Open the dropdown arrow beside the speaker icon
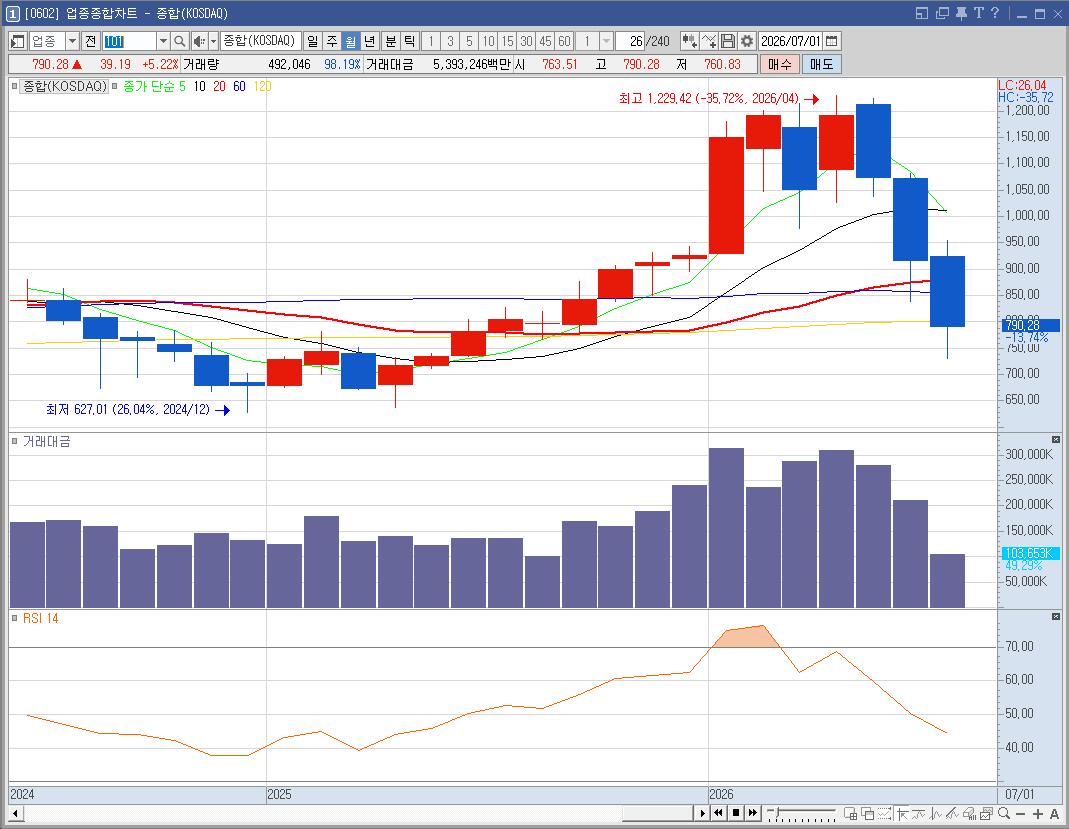This screenshot has height=829, width=1069. tap(213, 42)
